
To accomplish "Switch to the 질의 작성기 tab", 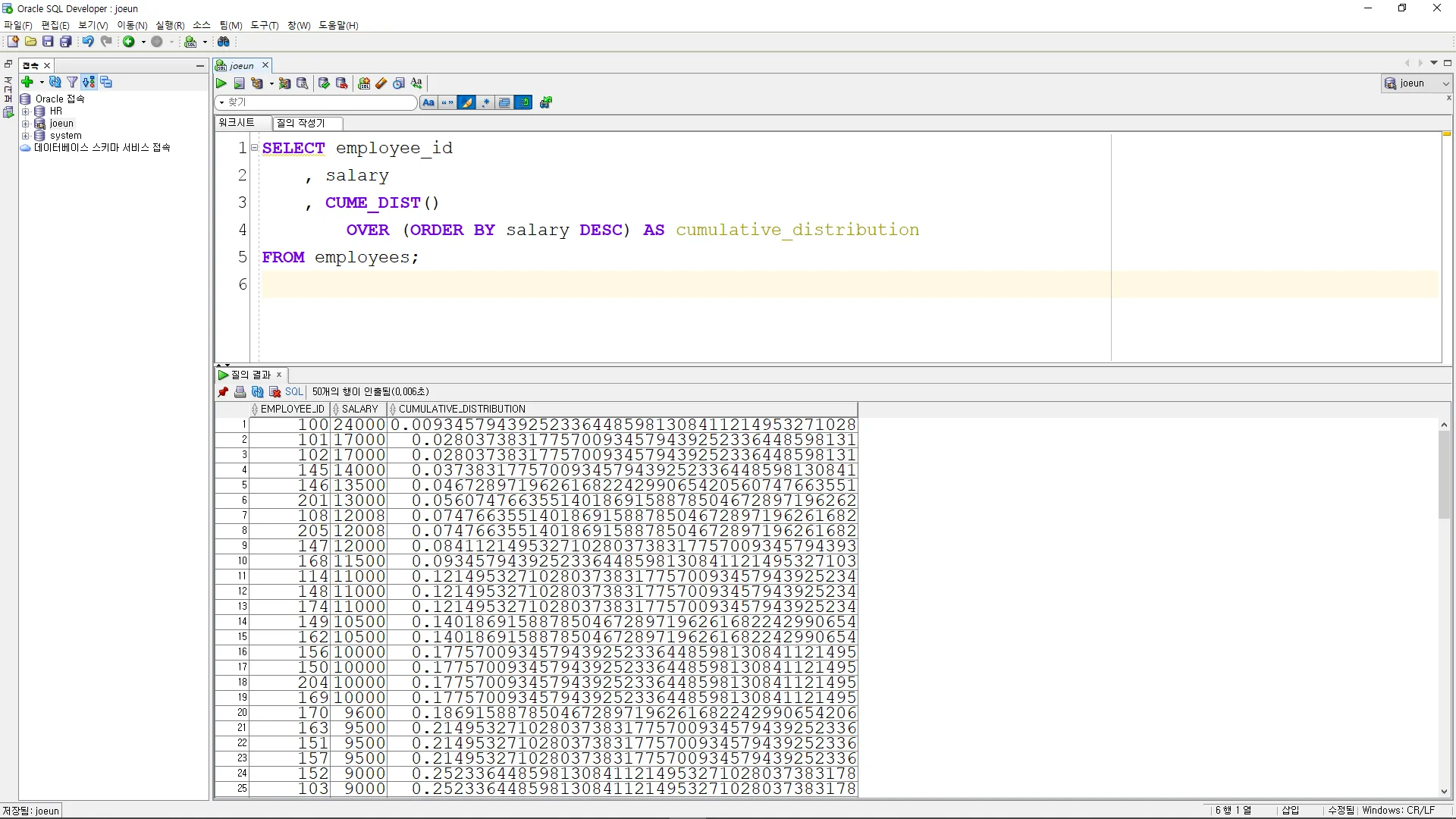I will 301,123.
